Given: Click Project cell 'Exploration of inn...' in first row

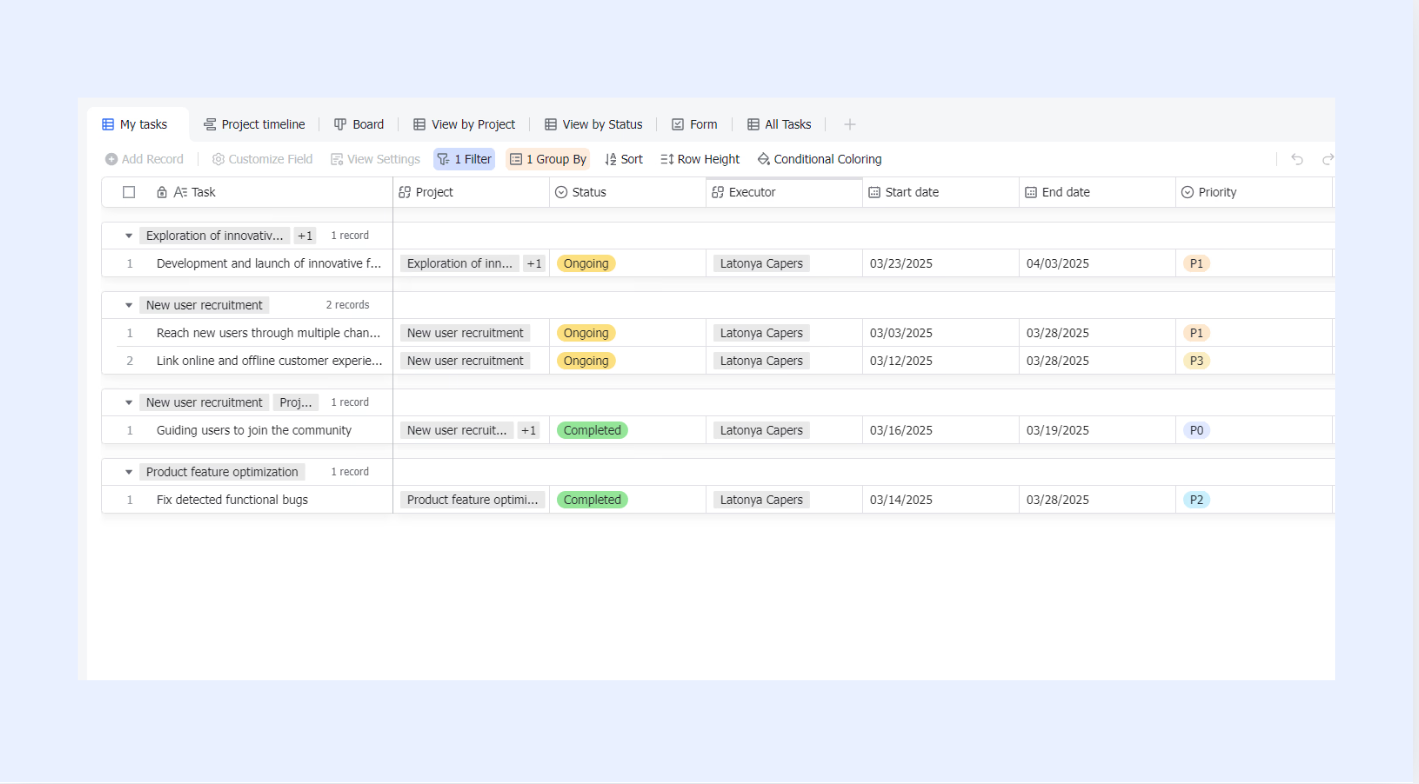Looking at the screenshot, I should 460,264.
